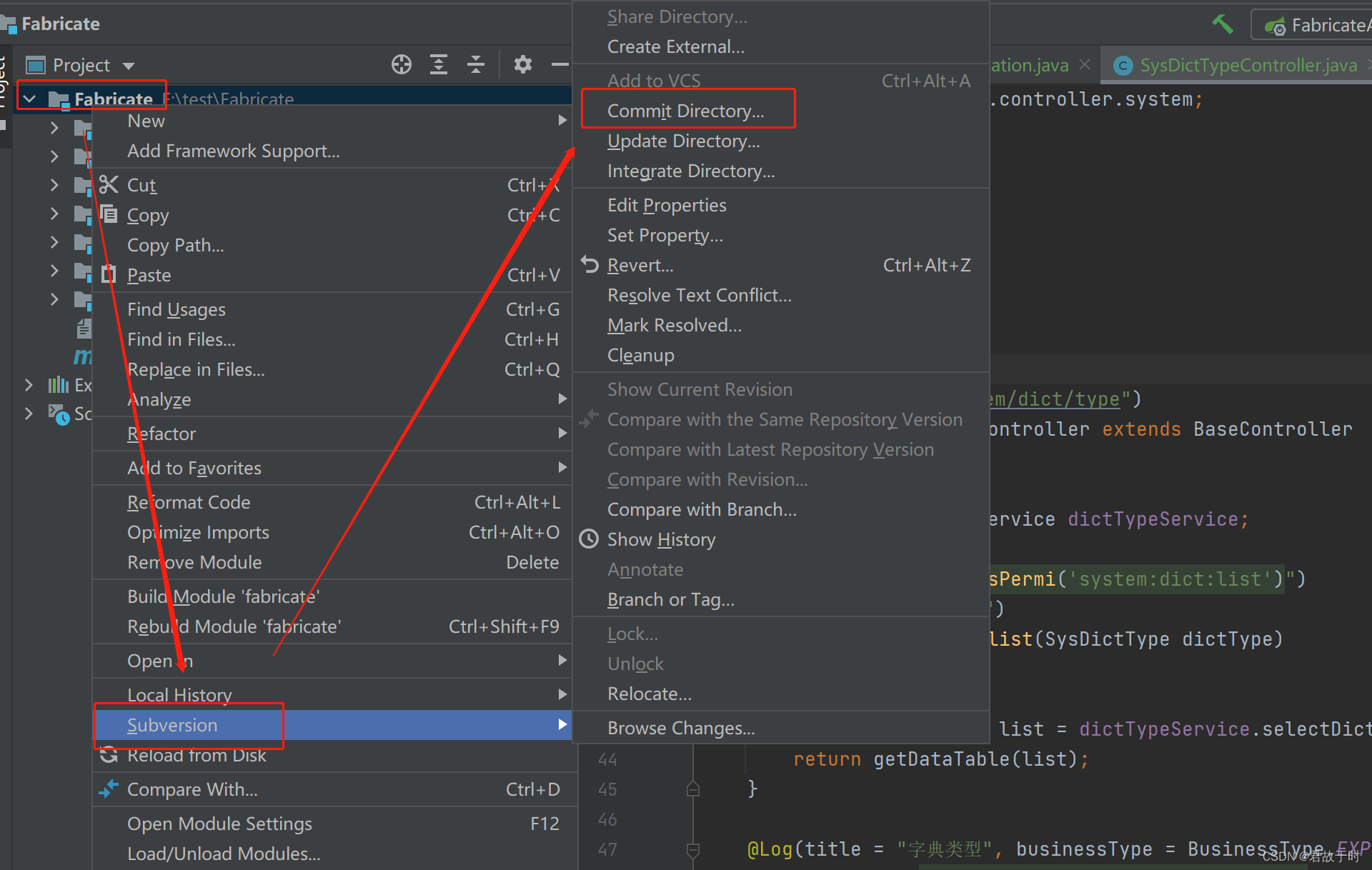Click the Cut scissors icon in context menu

pyautogui.click(x=109, y=185)
